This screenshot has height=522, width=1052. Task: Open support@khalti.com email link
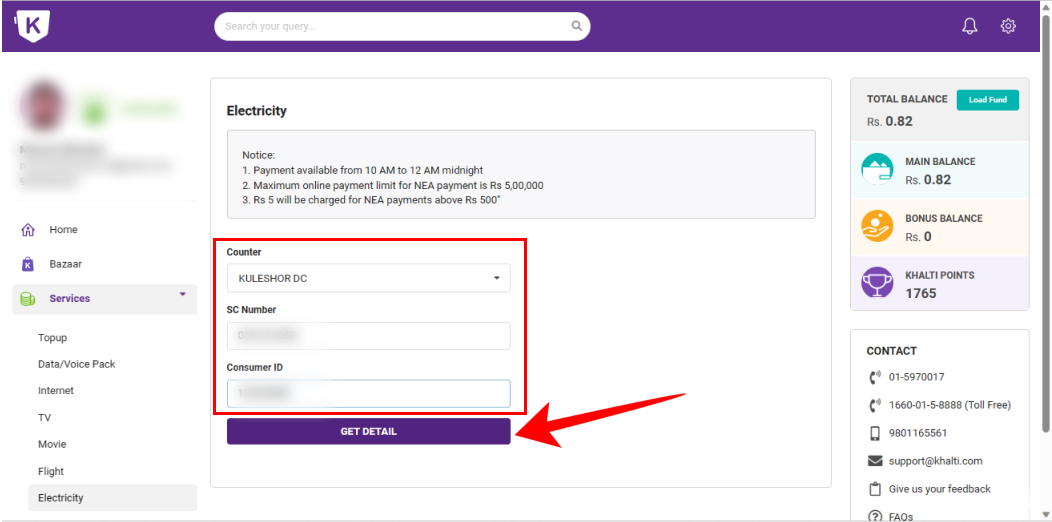[x=935, y=461]
